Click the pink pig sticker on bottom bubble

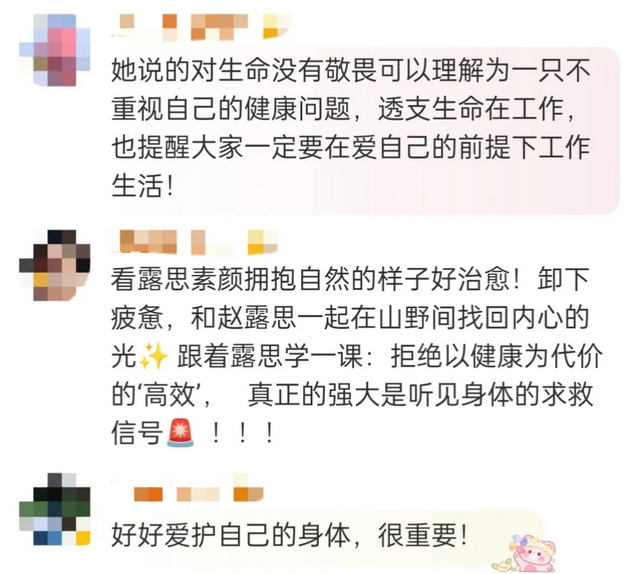coord(524,554)
